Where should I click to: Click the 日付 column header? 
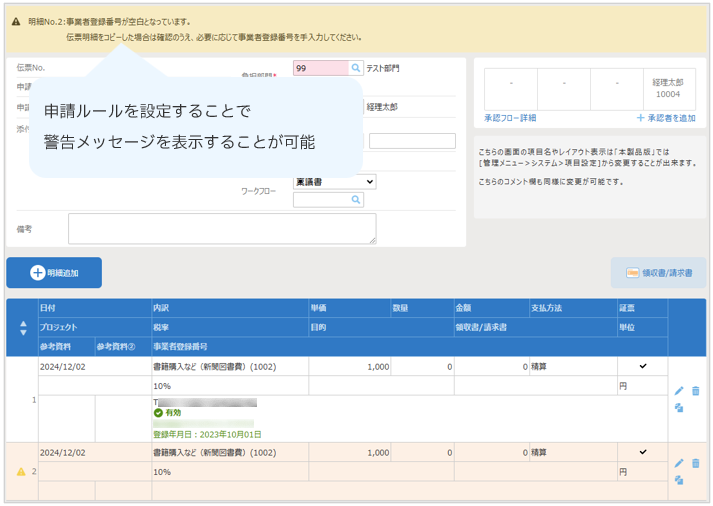click(48, 308)
